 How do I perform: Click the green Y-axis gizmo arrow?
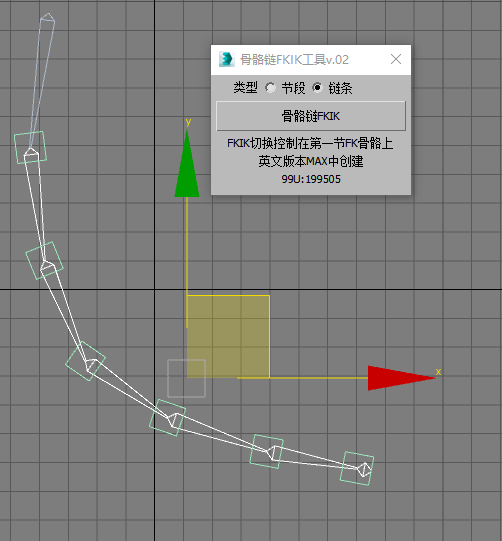coord(187,164)
